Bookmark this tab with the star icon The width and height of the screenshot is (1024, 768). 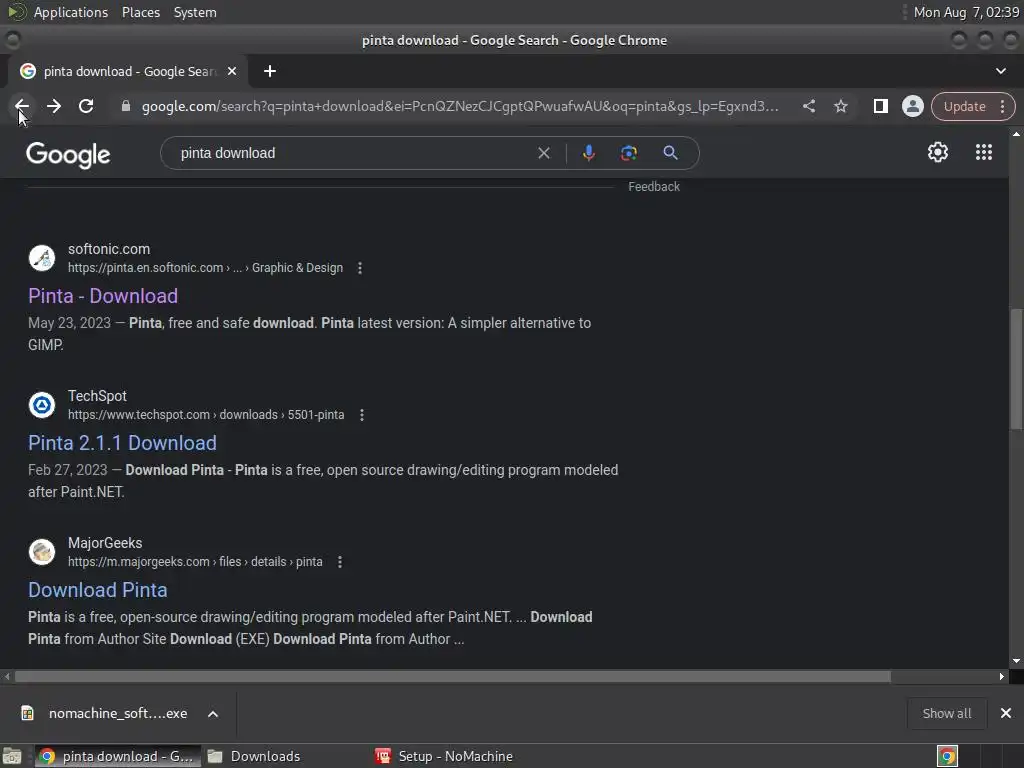click(x=840, y=106)
